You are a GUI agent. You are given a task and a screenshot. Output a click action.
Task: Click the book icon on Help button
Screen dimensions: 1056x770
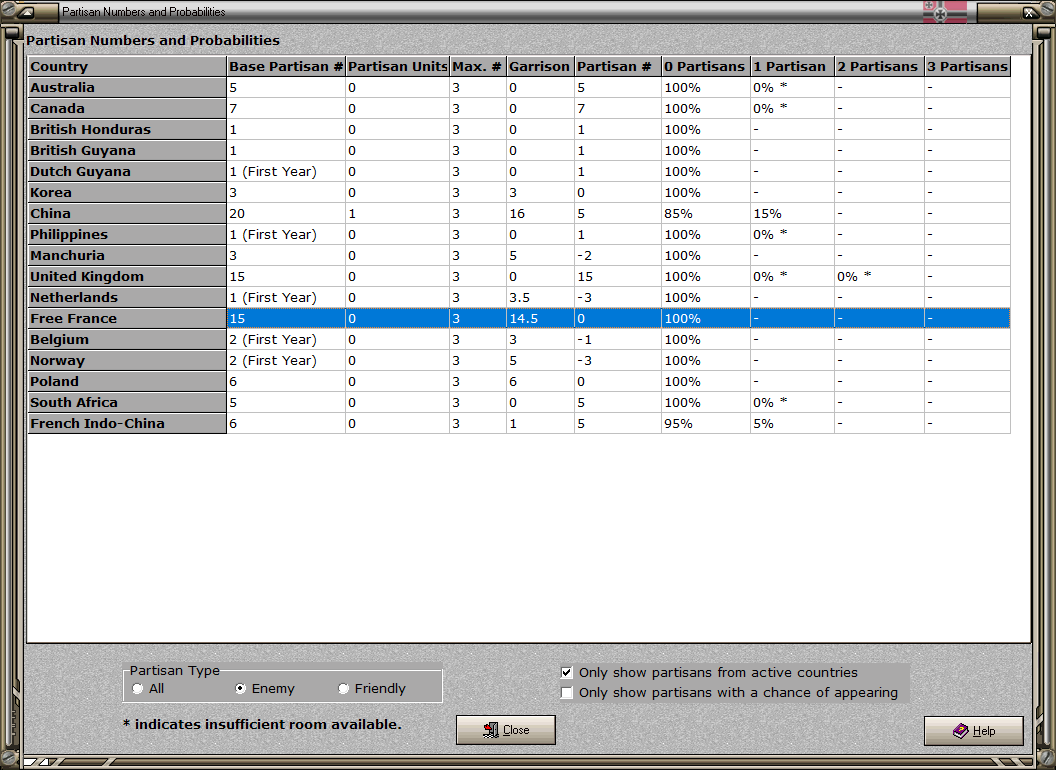(x=960, y=731)
